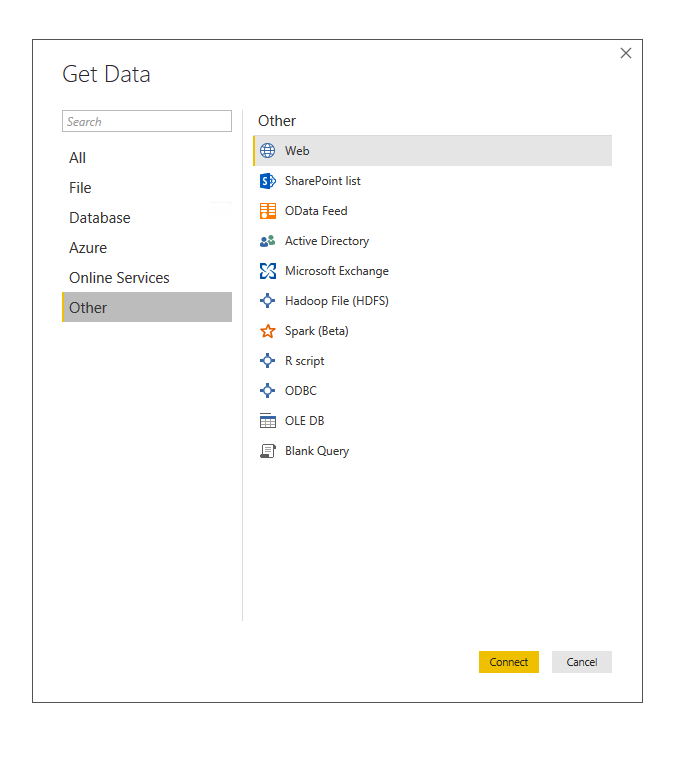Click the Blank Query scroll icon
Screen dimensions: 681x760
coord(268,451)
